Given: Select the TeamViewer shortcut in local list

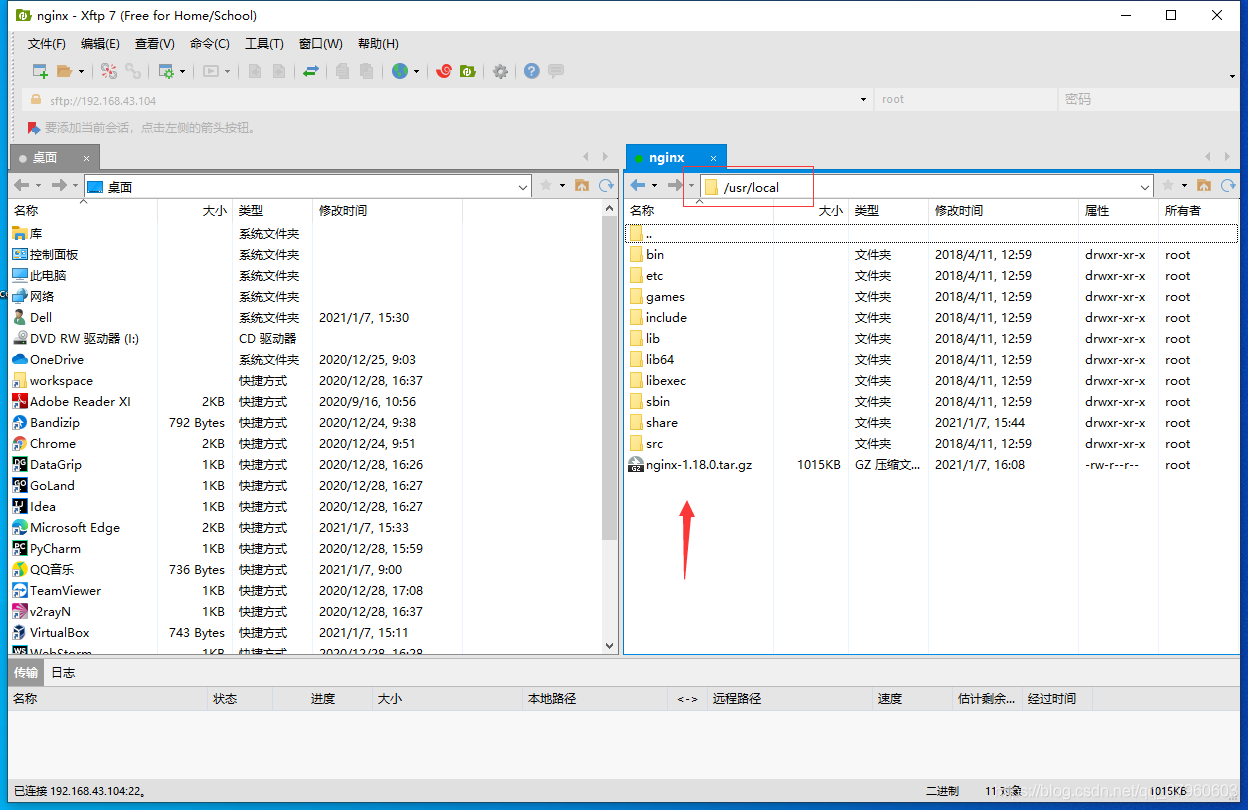Looking at the screenshot, I should coord(65,590).
